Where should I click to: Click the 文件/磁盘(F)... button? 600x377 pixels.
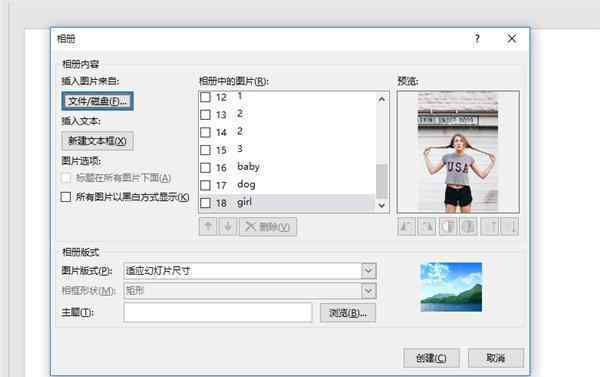[x=98, y=101]
